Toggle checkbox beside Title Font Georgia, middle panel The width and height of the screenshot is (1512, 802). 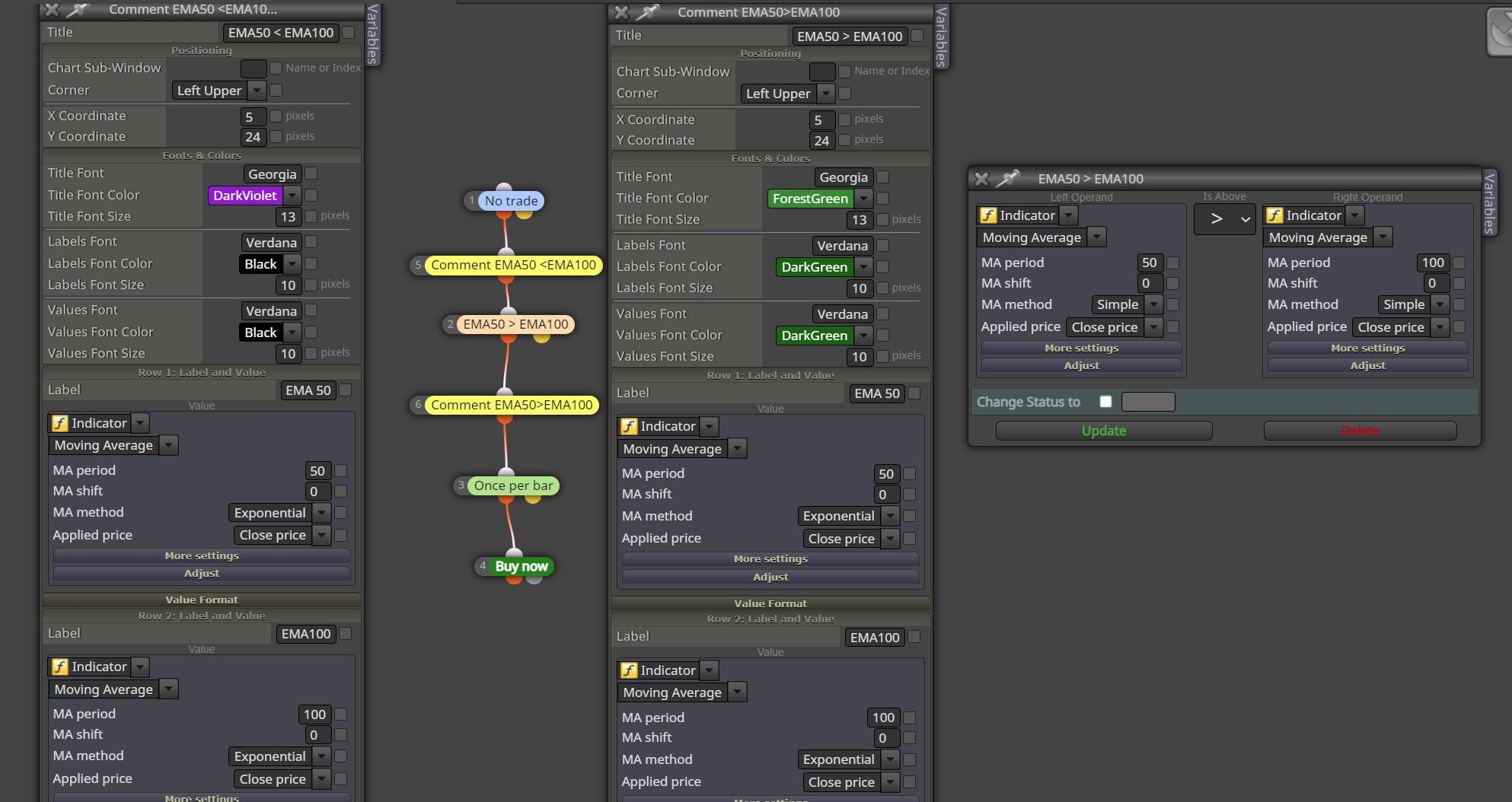pos(882,177)
